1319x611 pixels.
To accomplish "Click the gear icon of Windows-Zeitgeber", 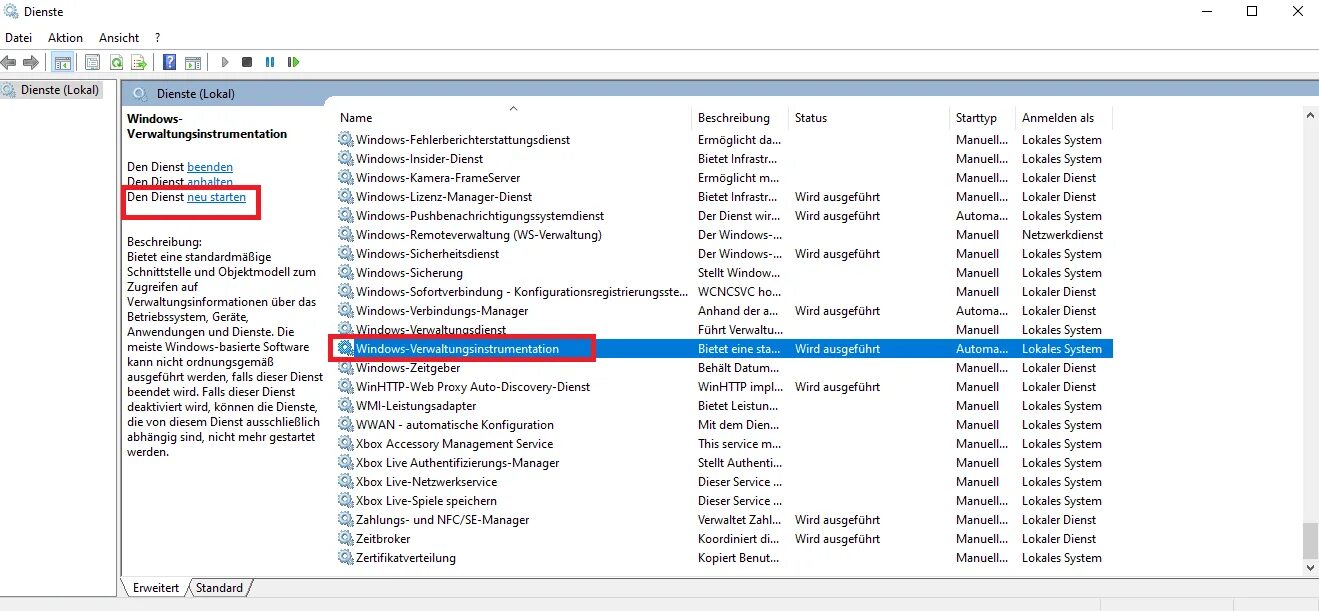I will (x=346, y=367).
